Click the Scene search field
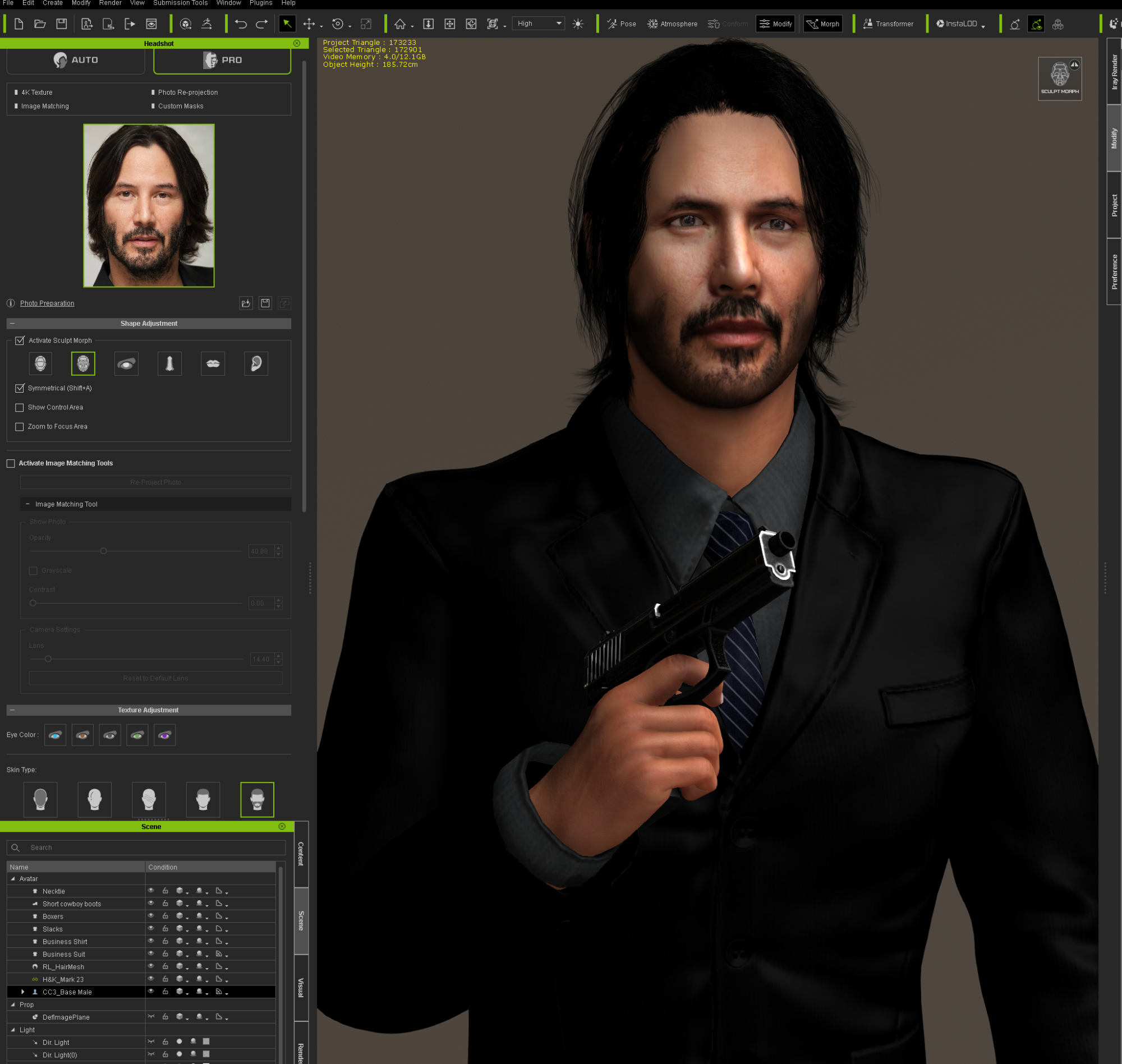This screenshot has height=1064, width=1122. point(146,847)
